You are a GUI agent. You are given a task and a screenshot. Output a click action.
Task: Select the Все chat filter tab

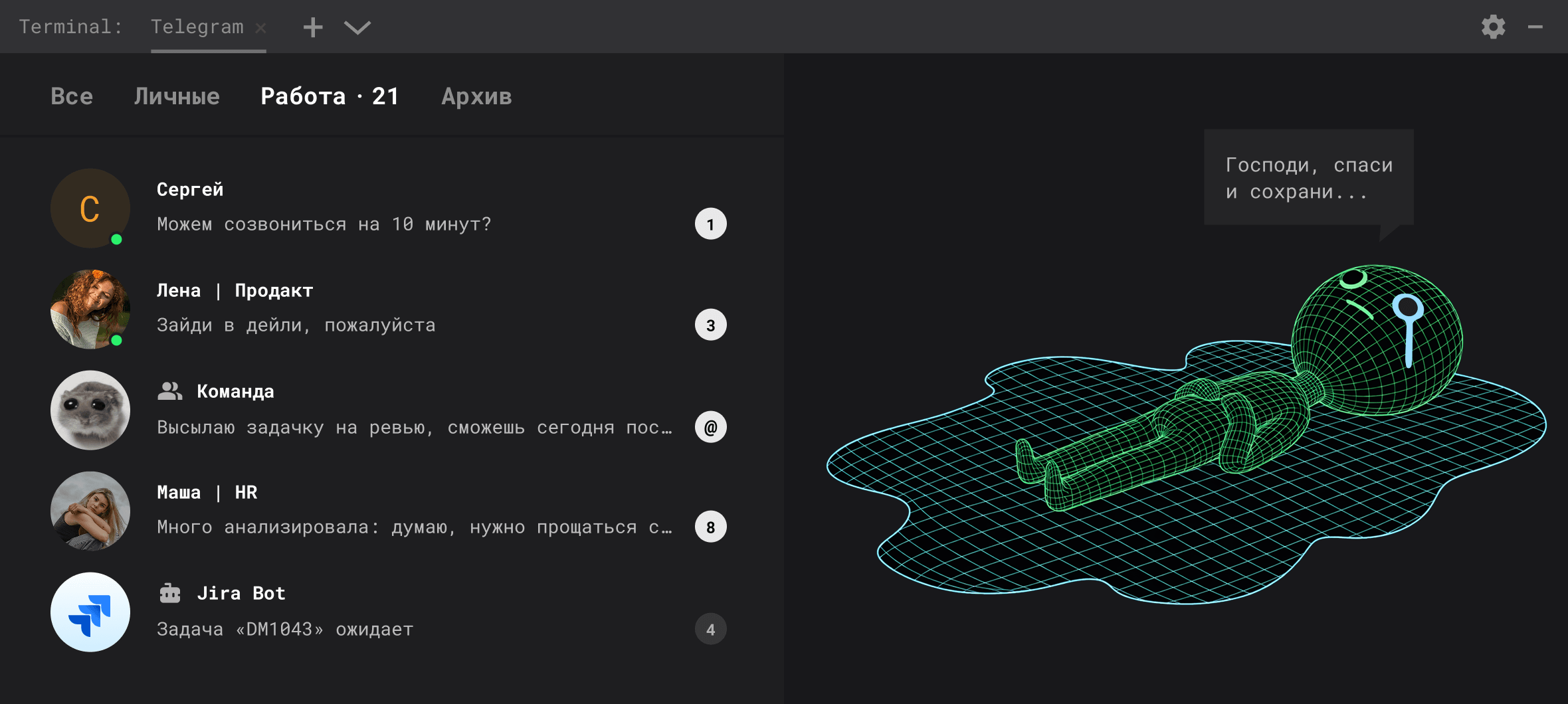(72, 96)
